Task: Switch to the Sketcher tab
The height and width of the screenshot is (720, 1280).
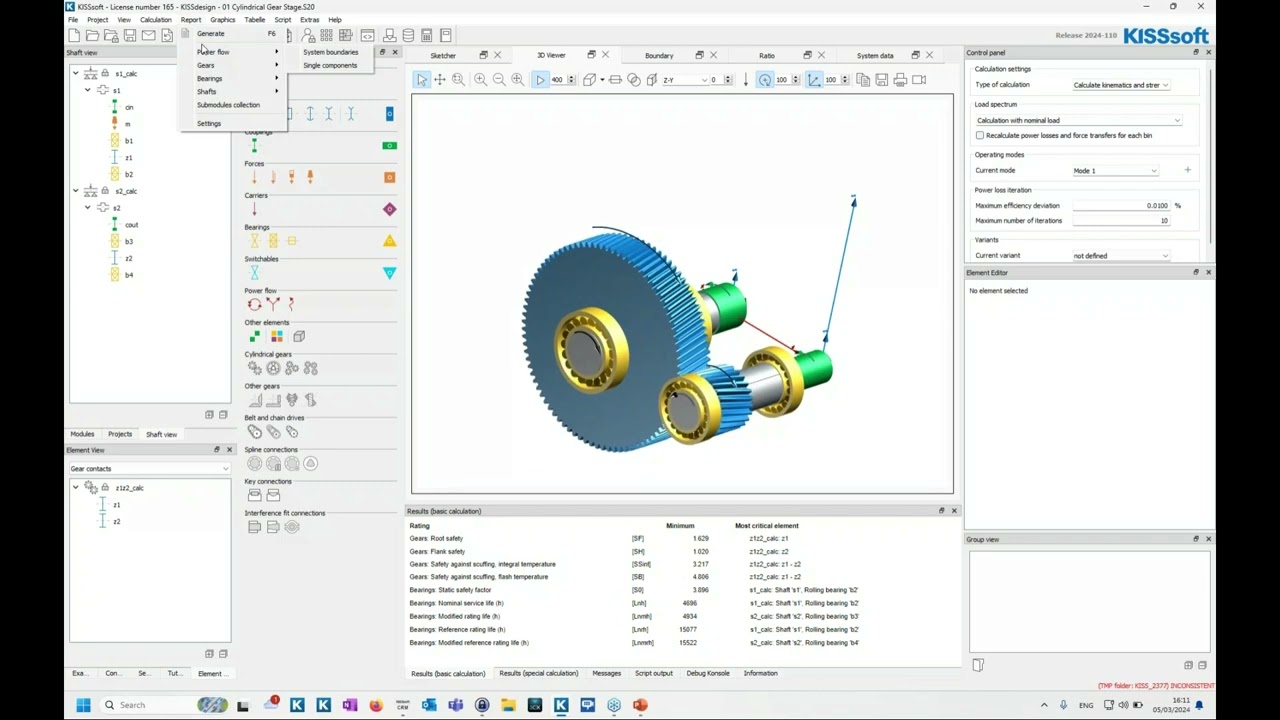Action: [443, 56]
